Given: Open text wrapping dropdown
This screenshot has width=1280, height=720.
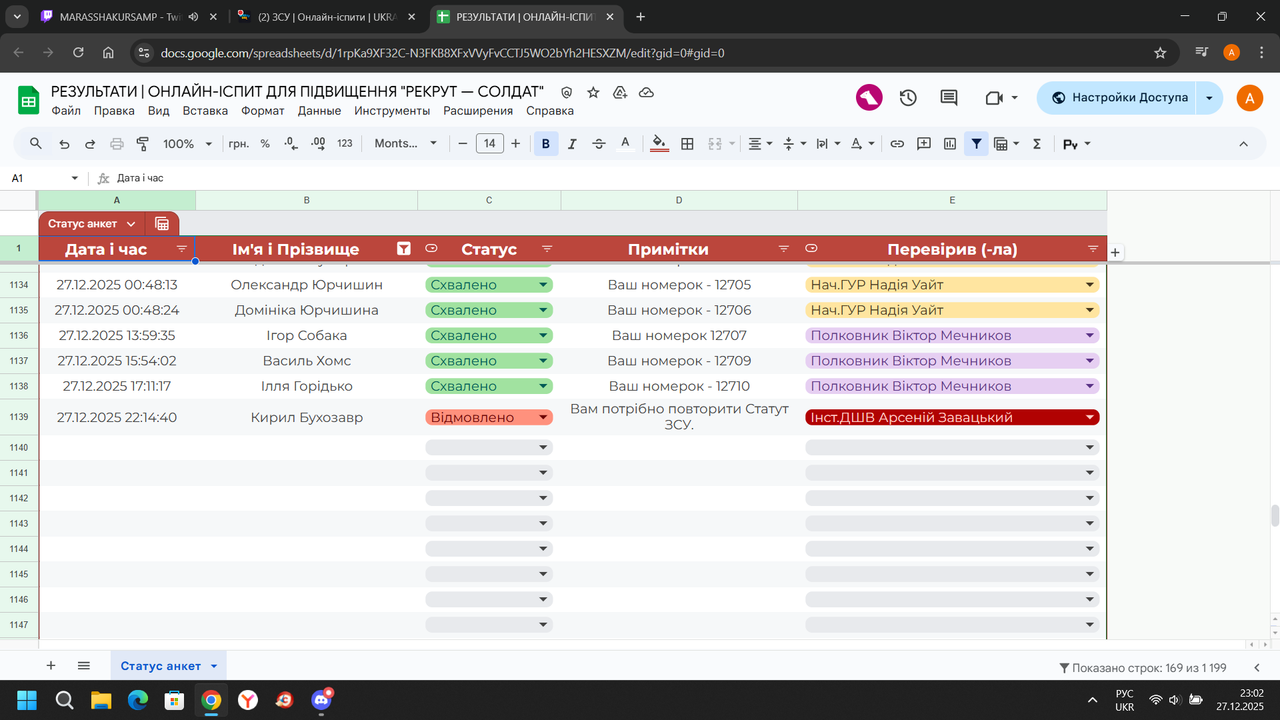Looking at the screenshot, I should [x=827, y=144].
